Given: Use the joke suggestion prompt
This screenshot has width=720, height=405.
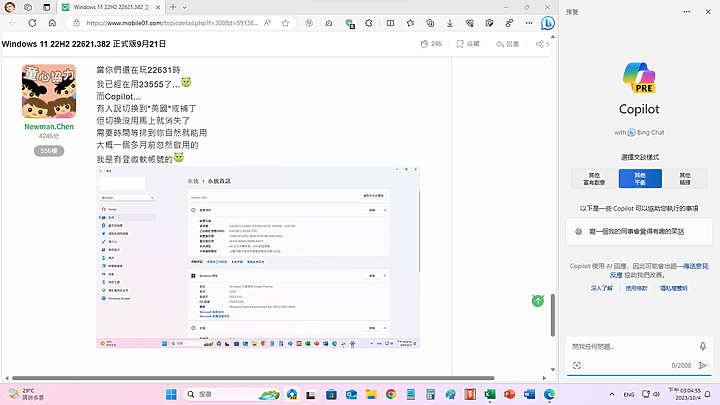Looking at the screenshot, I should tap(639, 232).
